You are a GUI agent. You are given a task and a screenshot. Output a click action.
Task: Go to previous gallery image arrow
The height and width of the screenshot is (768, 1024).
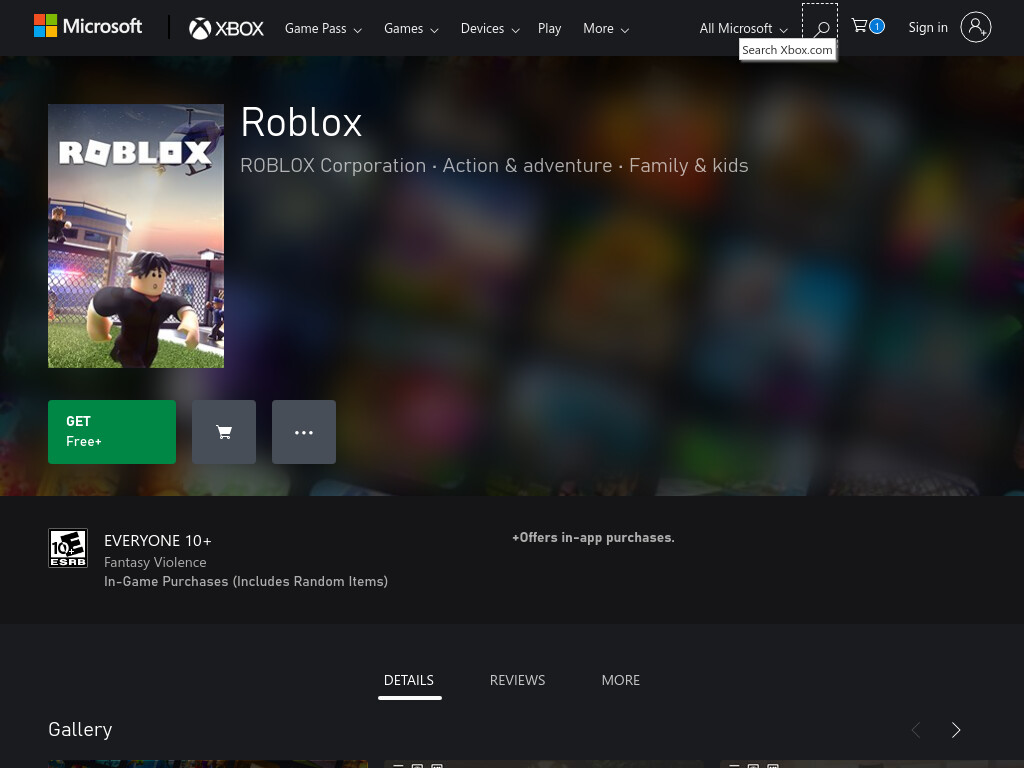point(916,730)
